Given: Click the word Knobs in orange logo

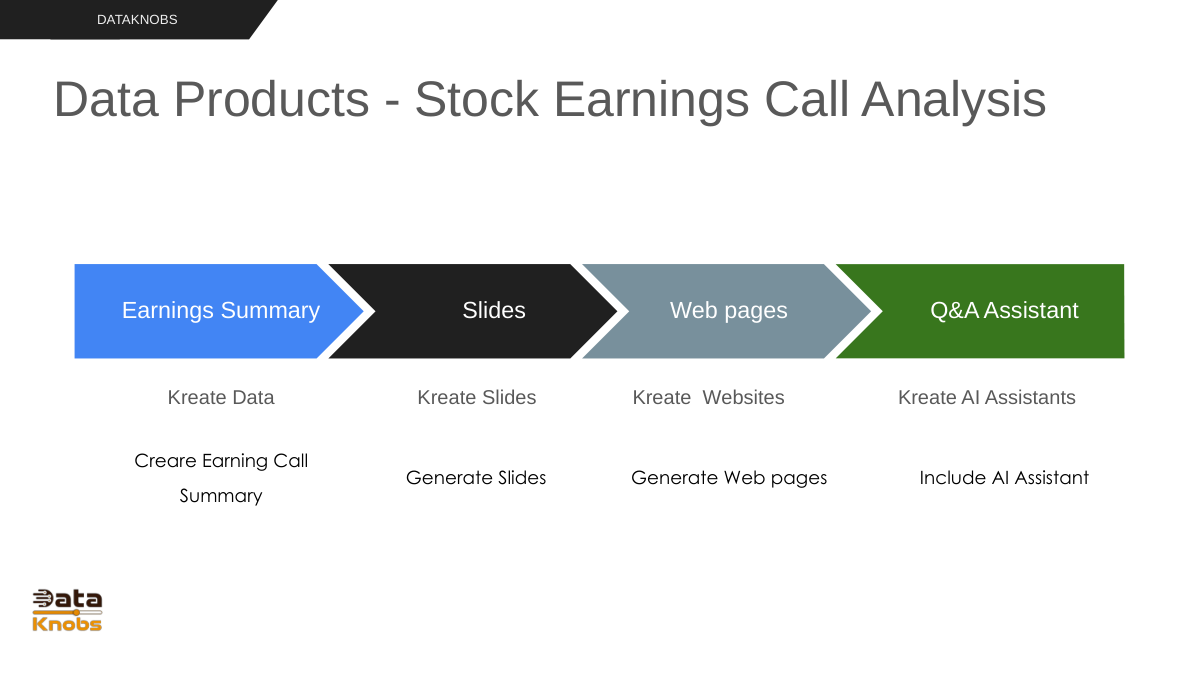Looking at the screenshot, I should click(67, 623).
